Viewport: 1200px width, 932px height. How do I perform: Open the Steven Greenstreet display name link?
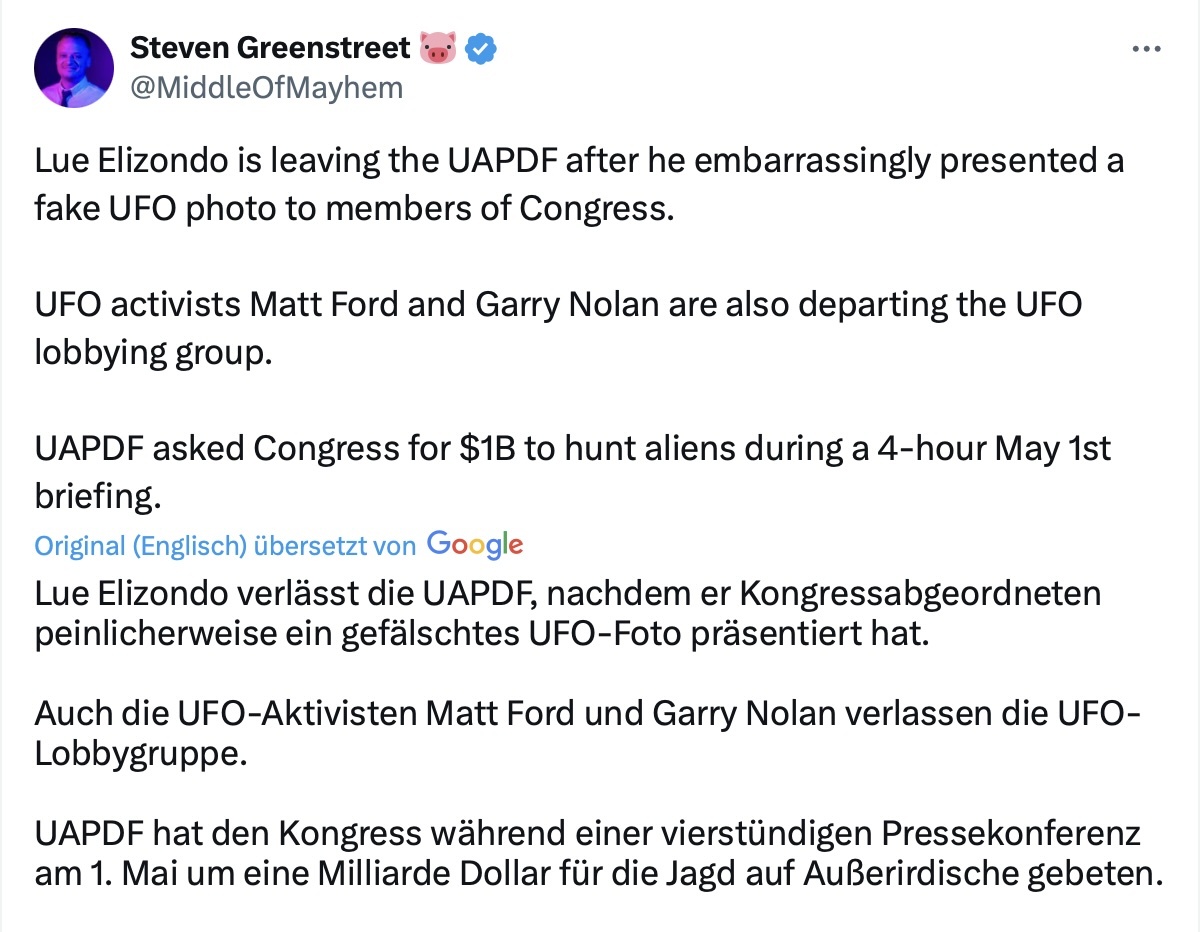(270, 47)
